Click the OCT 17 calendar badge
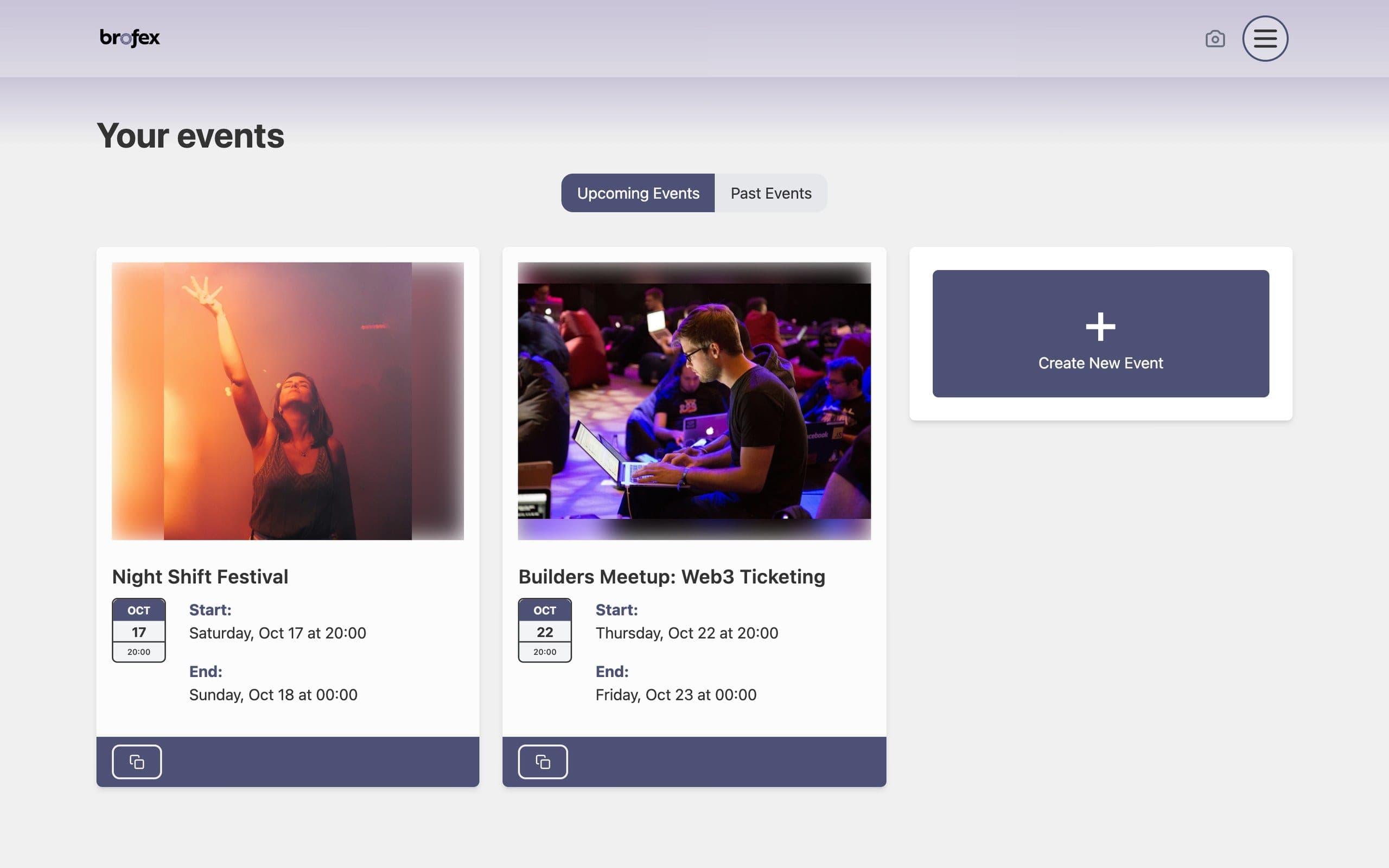The image size is (1389, 868). point(138,630)
